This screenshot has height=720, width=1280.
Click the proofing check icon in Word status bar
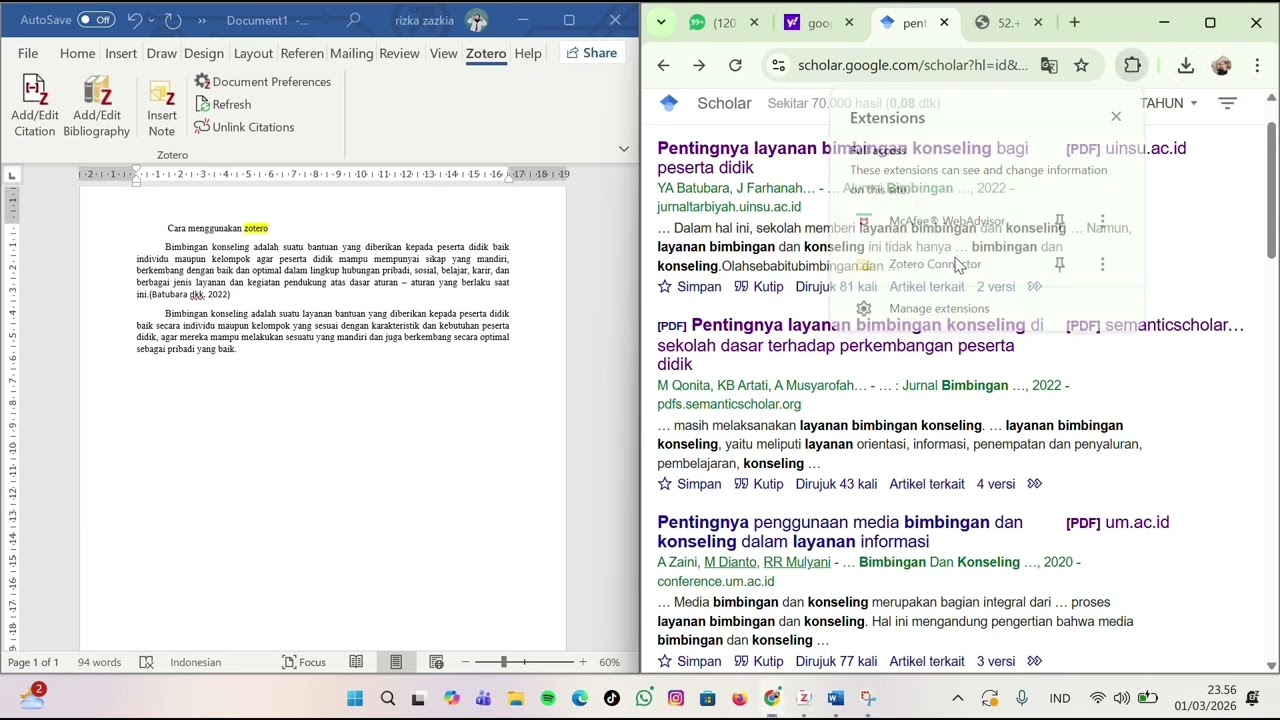point(147,662)
